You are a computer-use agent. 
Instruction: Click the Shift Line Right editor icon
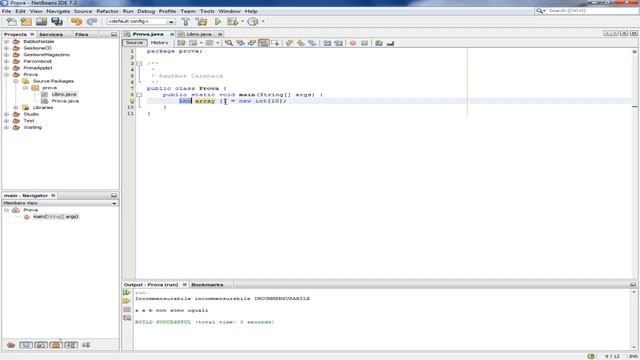coord(338,43)
